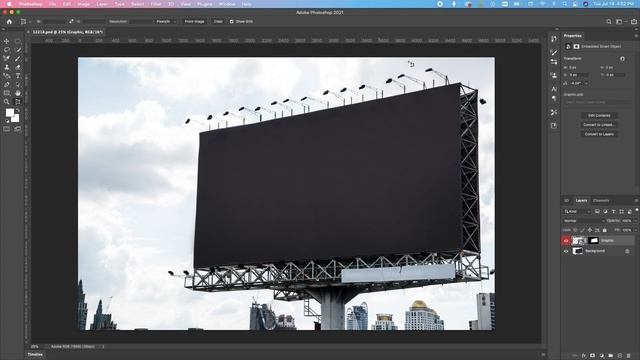Swap width and height arrows icon
This screenshot has height=360, width=640.
pyautogui.click(x=71, y=21)
